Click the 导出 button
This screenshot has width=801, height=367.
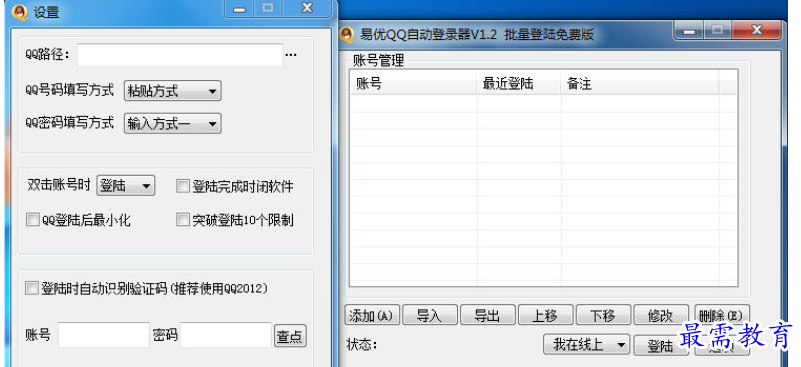(x=487, y=315)
